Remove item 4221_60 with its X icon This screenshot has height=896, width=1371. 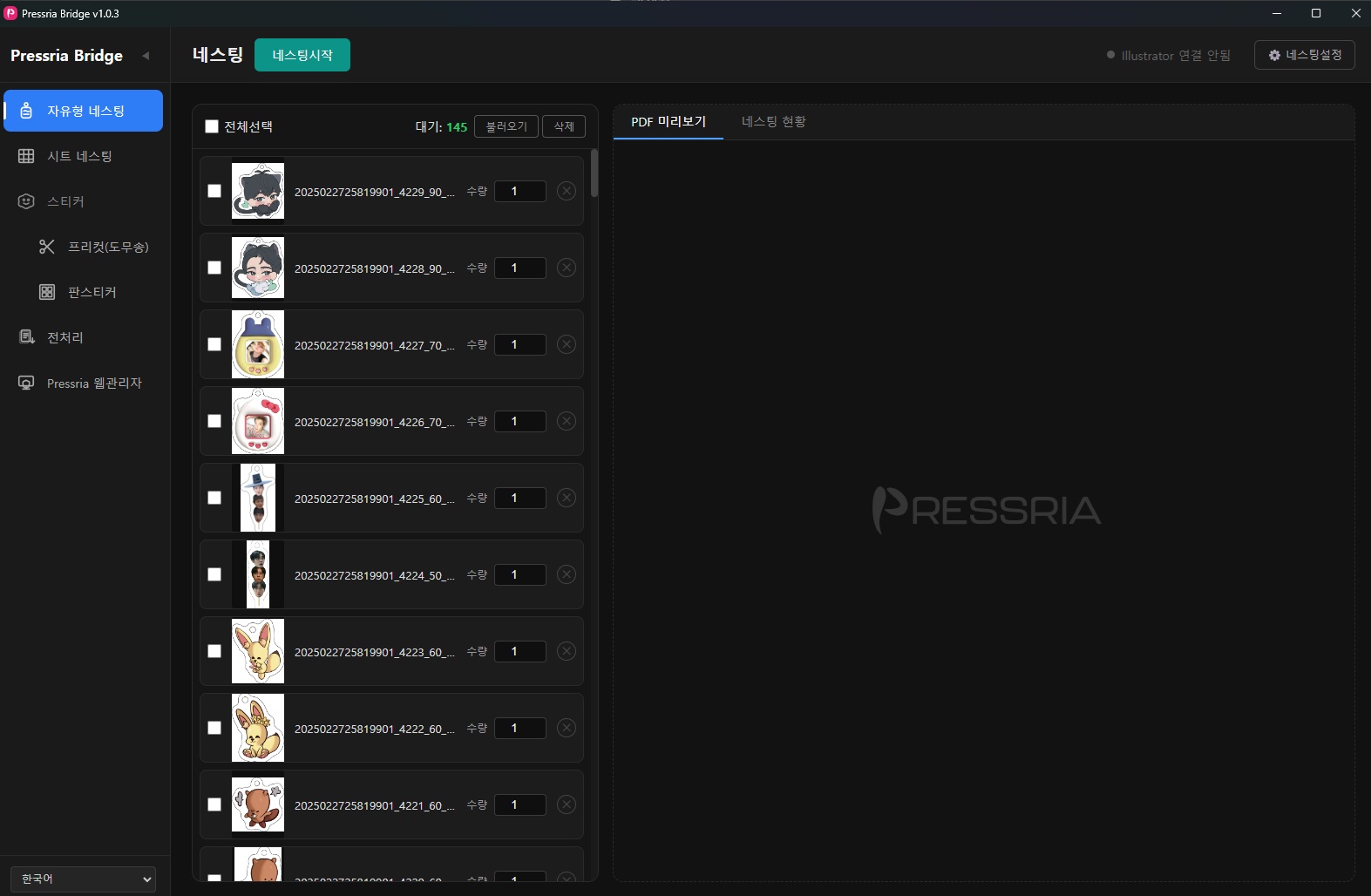pos(567,804)
